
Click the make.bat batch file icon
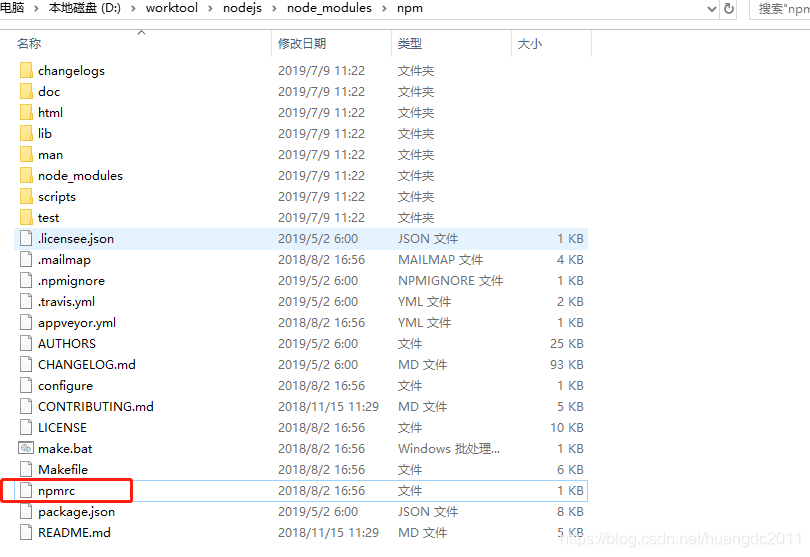(26, 448)
